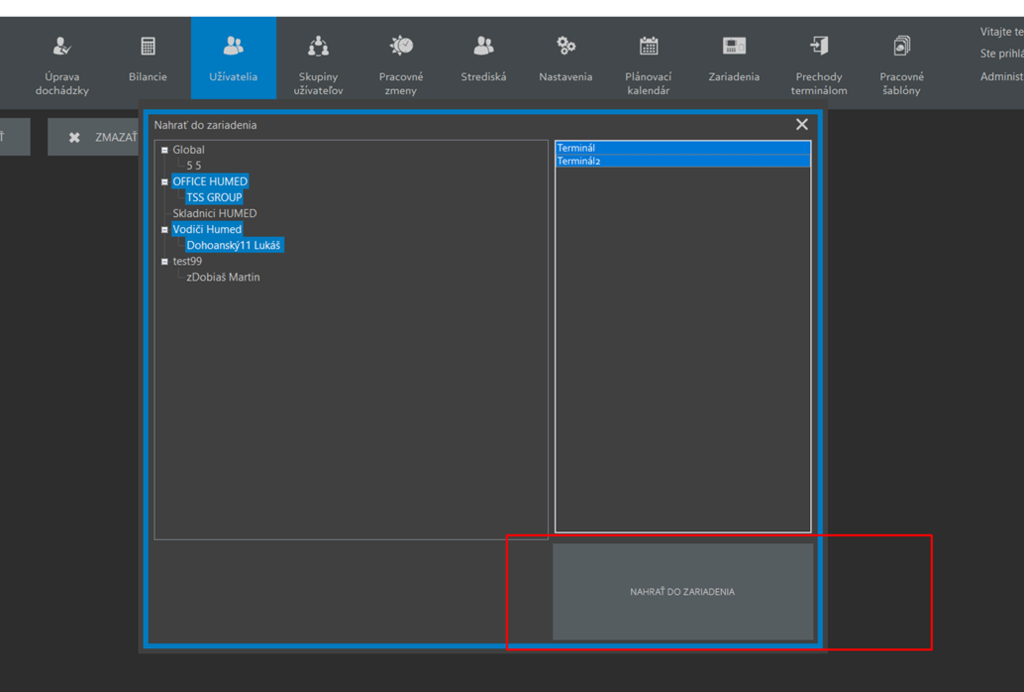Go to Strediská icon

click(x=484, y=46)
